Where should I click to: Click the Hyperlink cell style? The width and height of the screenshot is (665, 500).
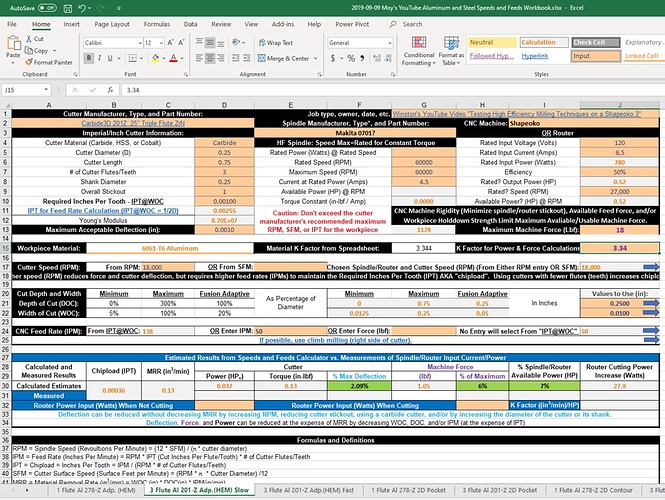[x=544, y=56]
